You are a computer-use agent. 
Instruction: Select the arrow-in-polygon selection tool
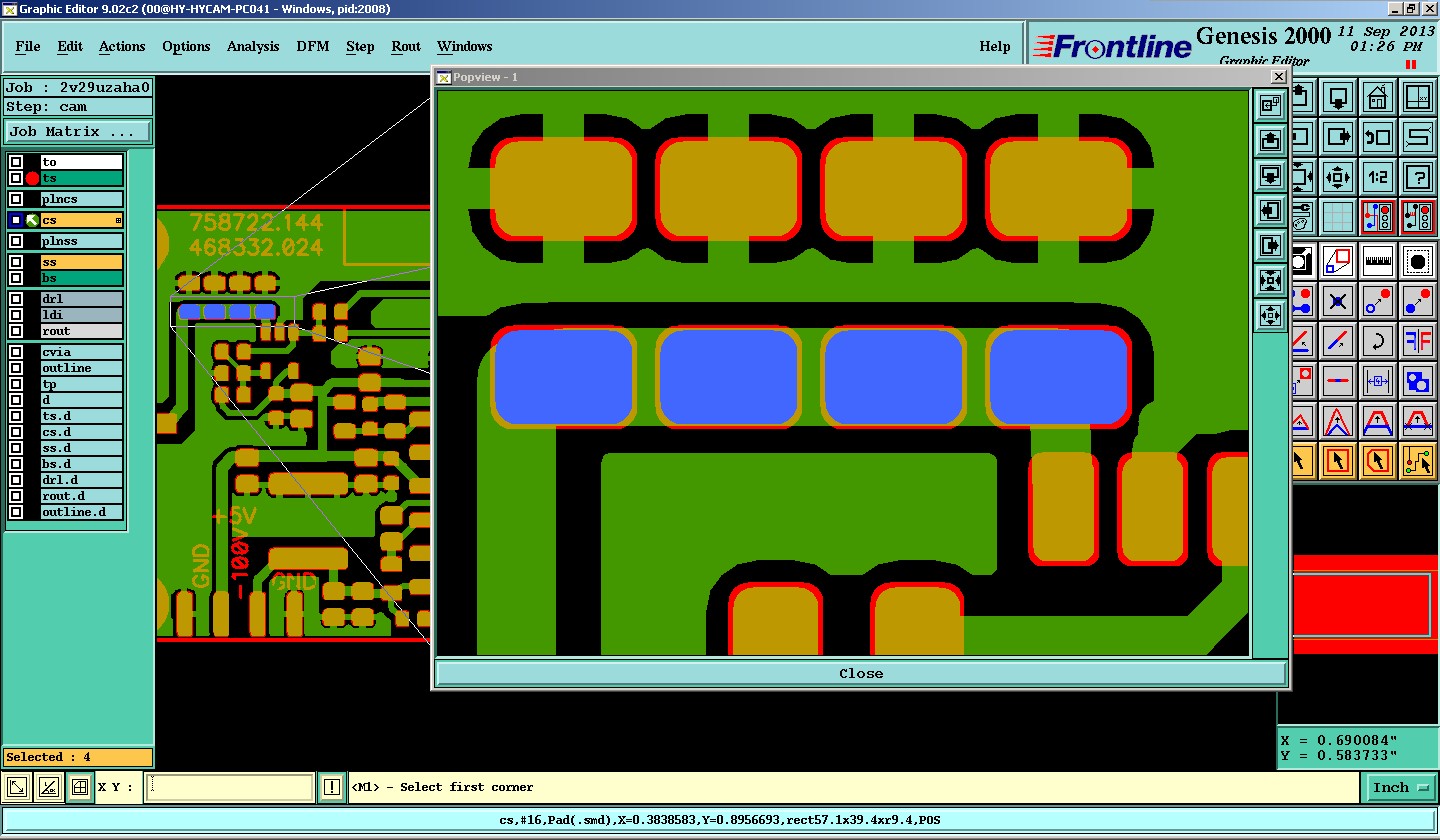tap(1378, 460)
